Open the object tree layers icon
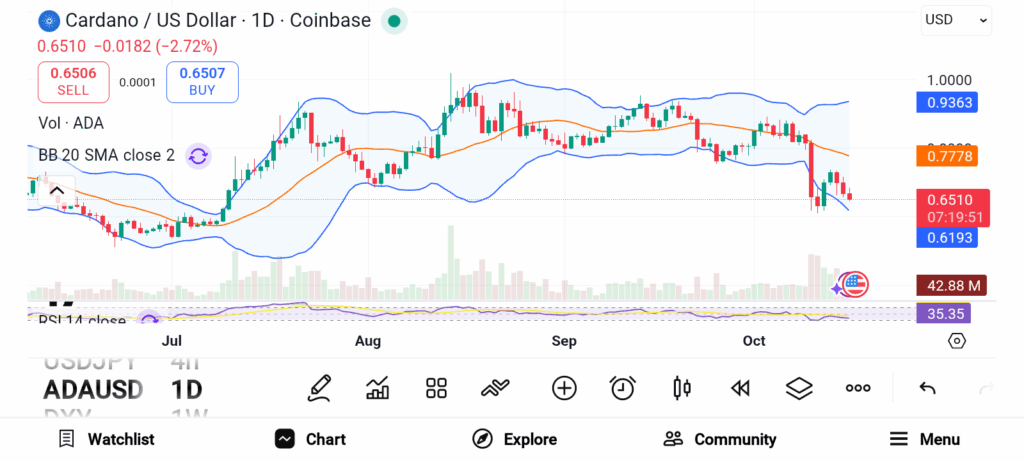The width and height of the screenshot is (1024, 461). [x=798, y=388]
